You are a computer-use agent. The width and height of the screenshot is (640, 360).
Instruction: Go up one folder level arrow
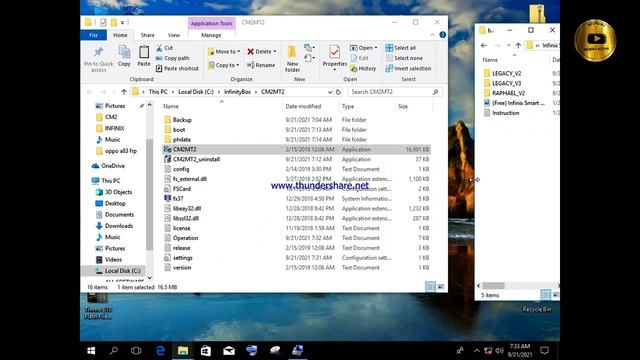coord(124,92)
